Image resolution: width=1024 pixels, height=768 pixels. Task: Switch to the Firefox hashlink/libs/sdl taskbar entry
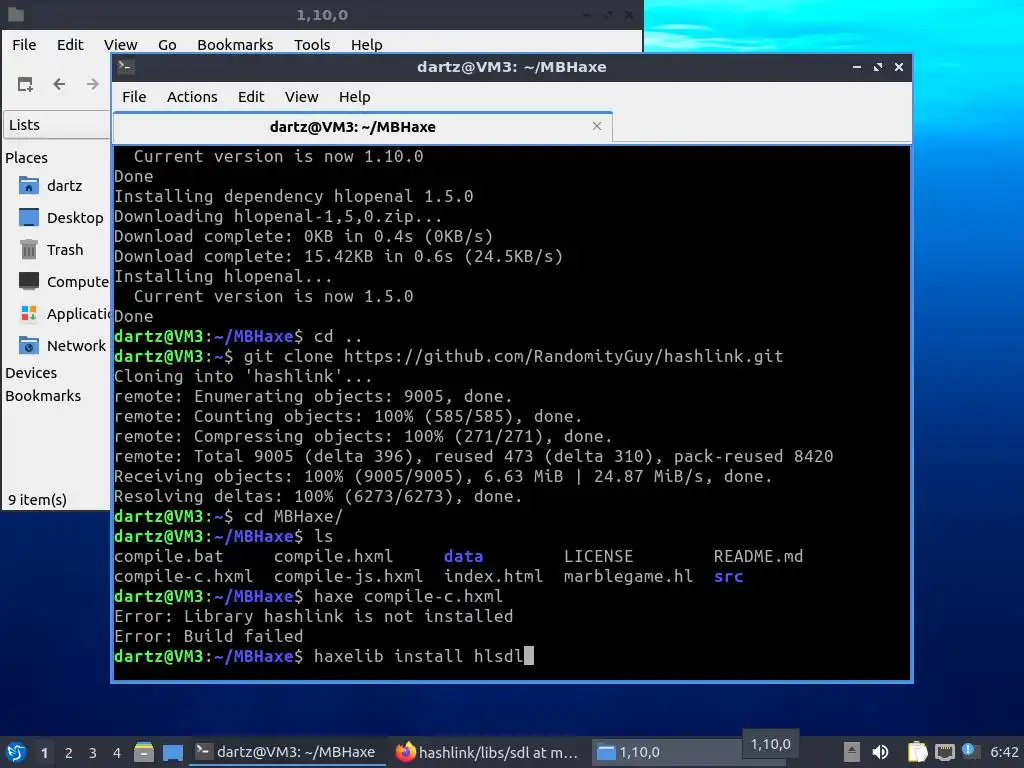coord(488,752)
